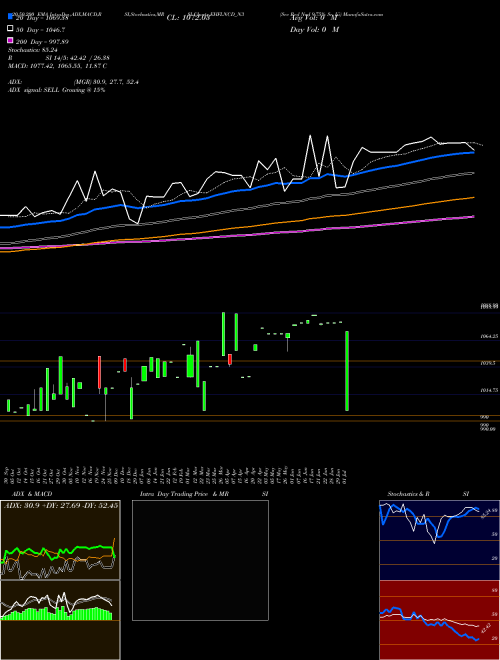Select the '50 Day = 1046.7' legend text
The image size is (500, 660).
point(40,30)
